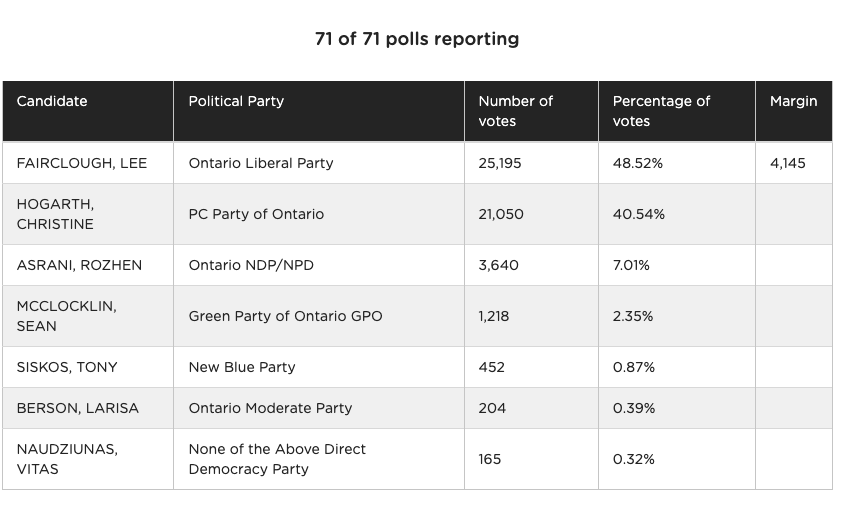The height and width of the screenshot is (508, 845).
Task: Select candidate FAIRCLOUGH, LEE
Action: point(82,163)
